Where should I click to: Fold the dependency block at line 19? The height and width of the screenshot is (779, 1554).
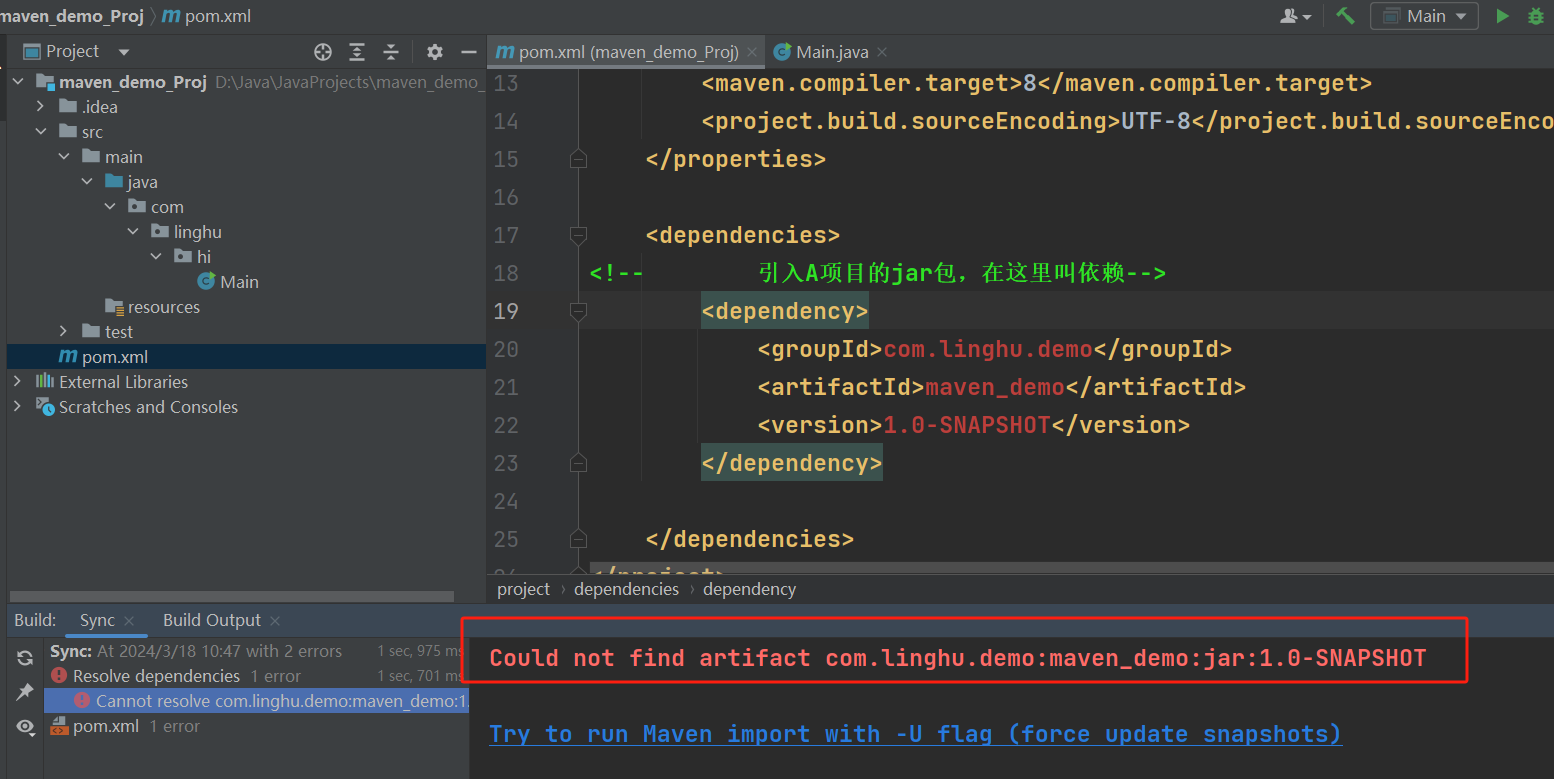coord(577,311)
